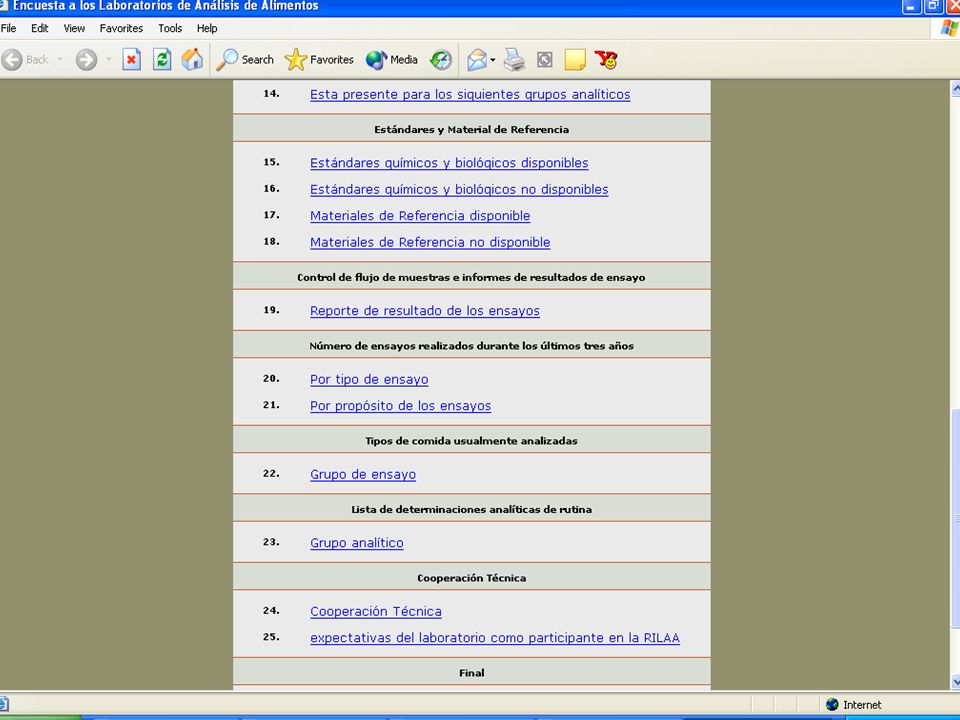Open the View menu

(x=74, y=28)
